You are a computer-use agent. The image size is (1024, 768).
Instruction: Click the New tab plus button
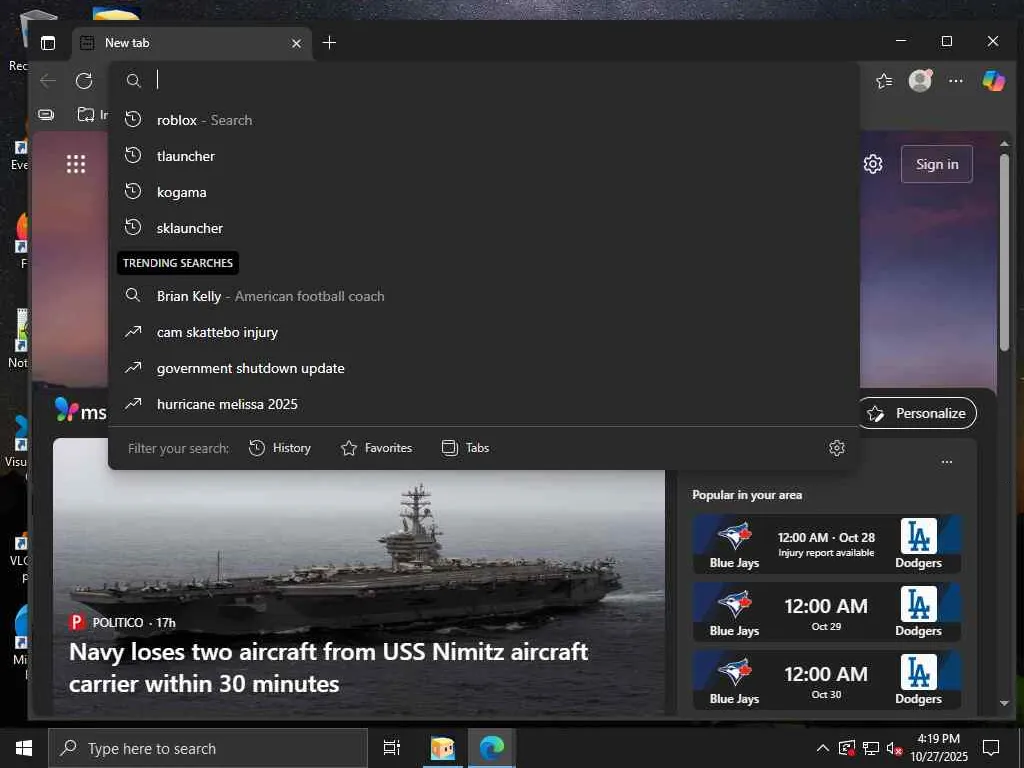pos(329,42)
